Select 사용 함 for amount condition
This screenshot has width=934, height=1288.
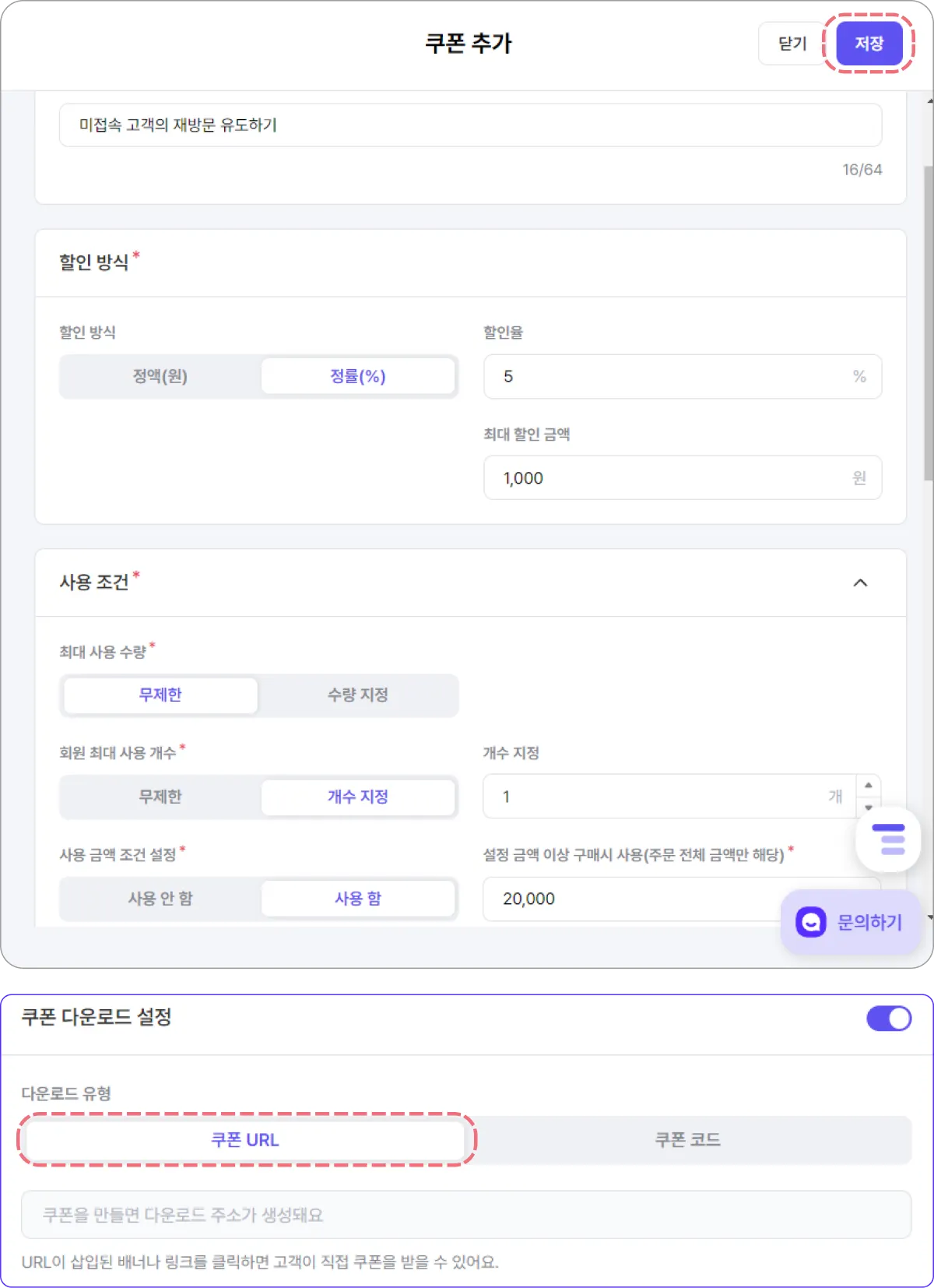[x=358, y=899]
